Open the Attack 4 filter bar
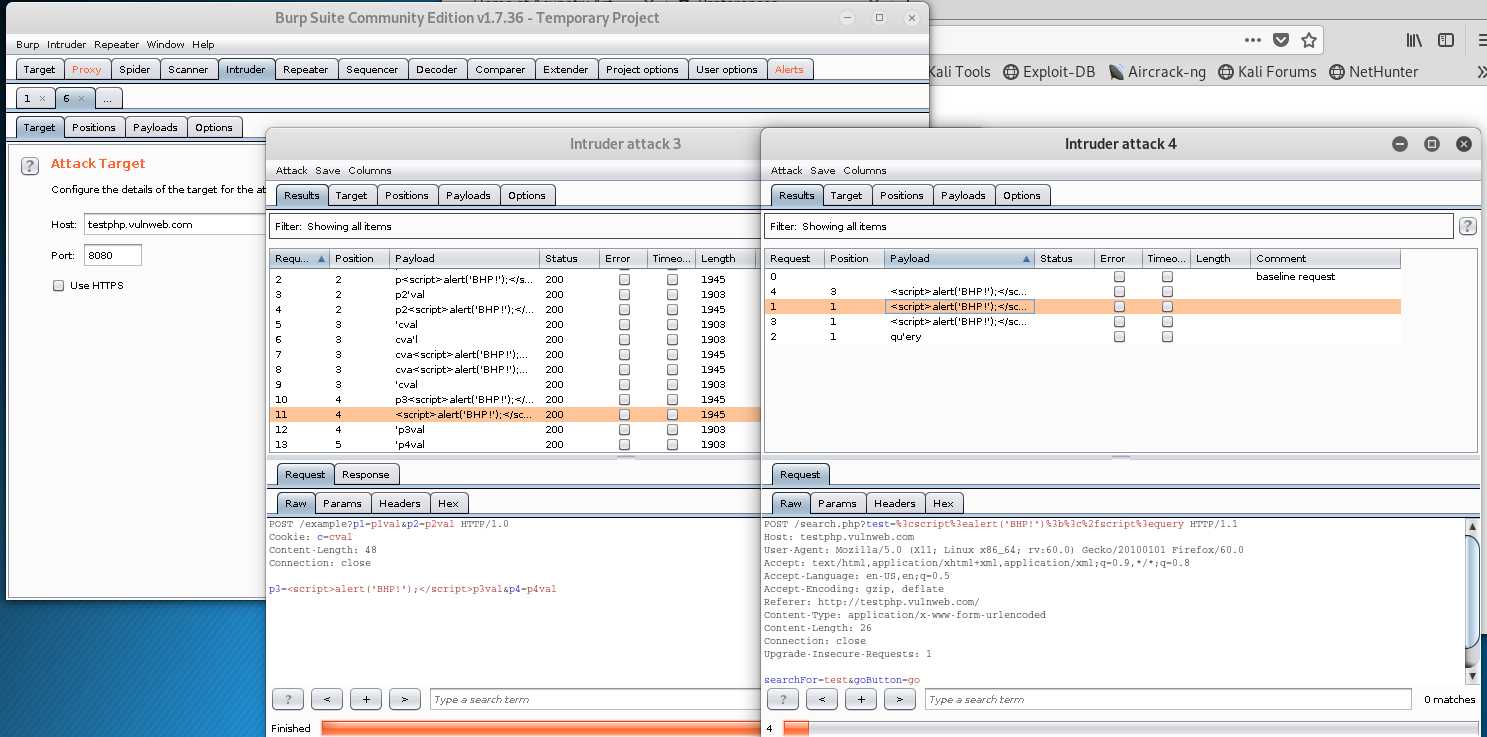Viewport: 1487px width, 737px height. (1108, 226)
